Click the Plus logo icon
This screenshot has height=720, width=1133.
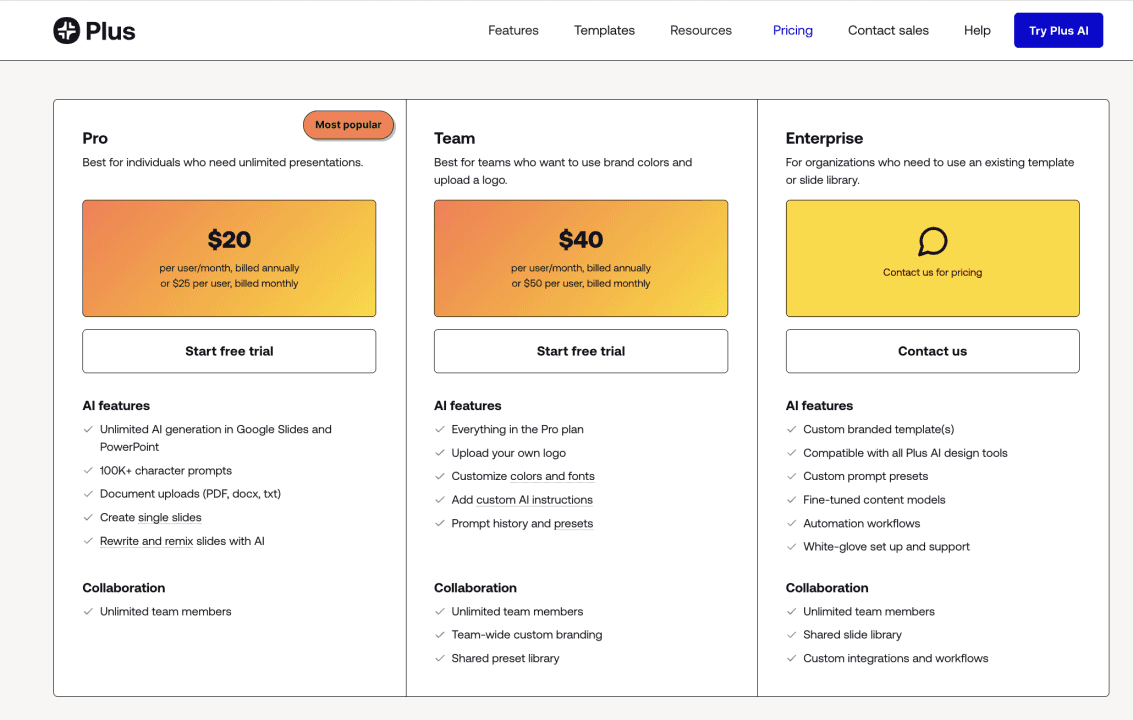click(66, 30)
